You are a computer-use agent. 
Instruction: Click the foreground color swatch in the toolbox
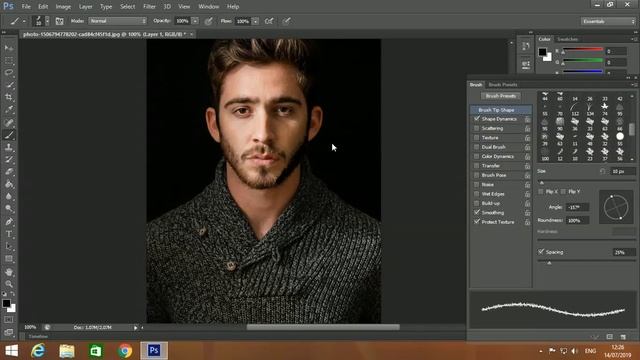point(6,303)
